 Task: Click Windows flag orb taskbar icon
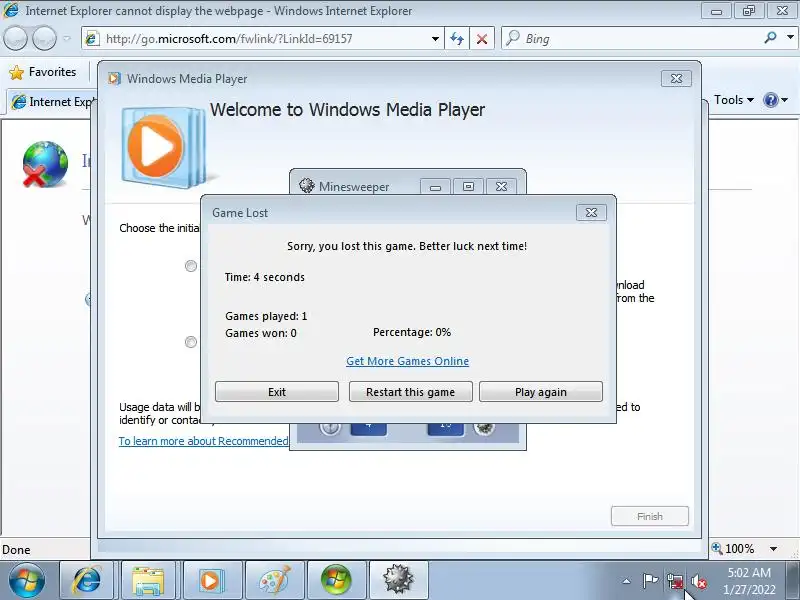pos(336,581)
